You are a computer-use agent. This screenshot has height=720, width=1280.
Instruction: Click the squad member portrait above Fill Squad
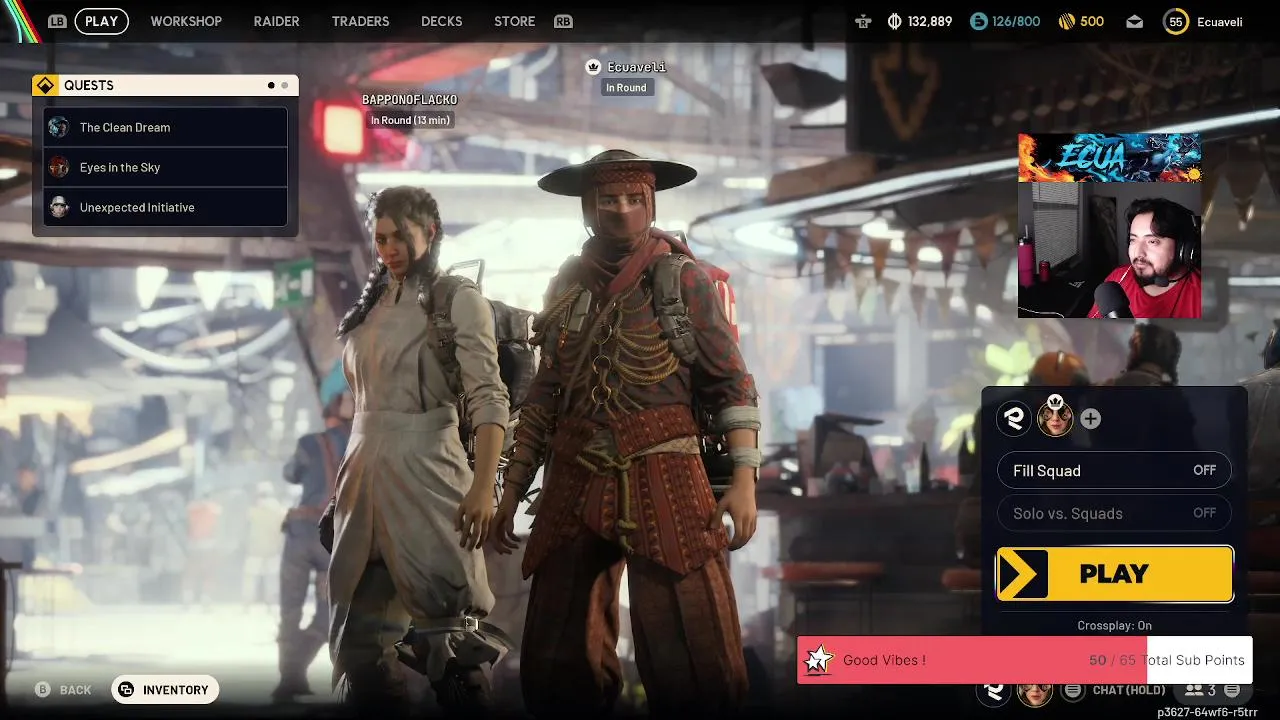coord(1055,419)
